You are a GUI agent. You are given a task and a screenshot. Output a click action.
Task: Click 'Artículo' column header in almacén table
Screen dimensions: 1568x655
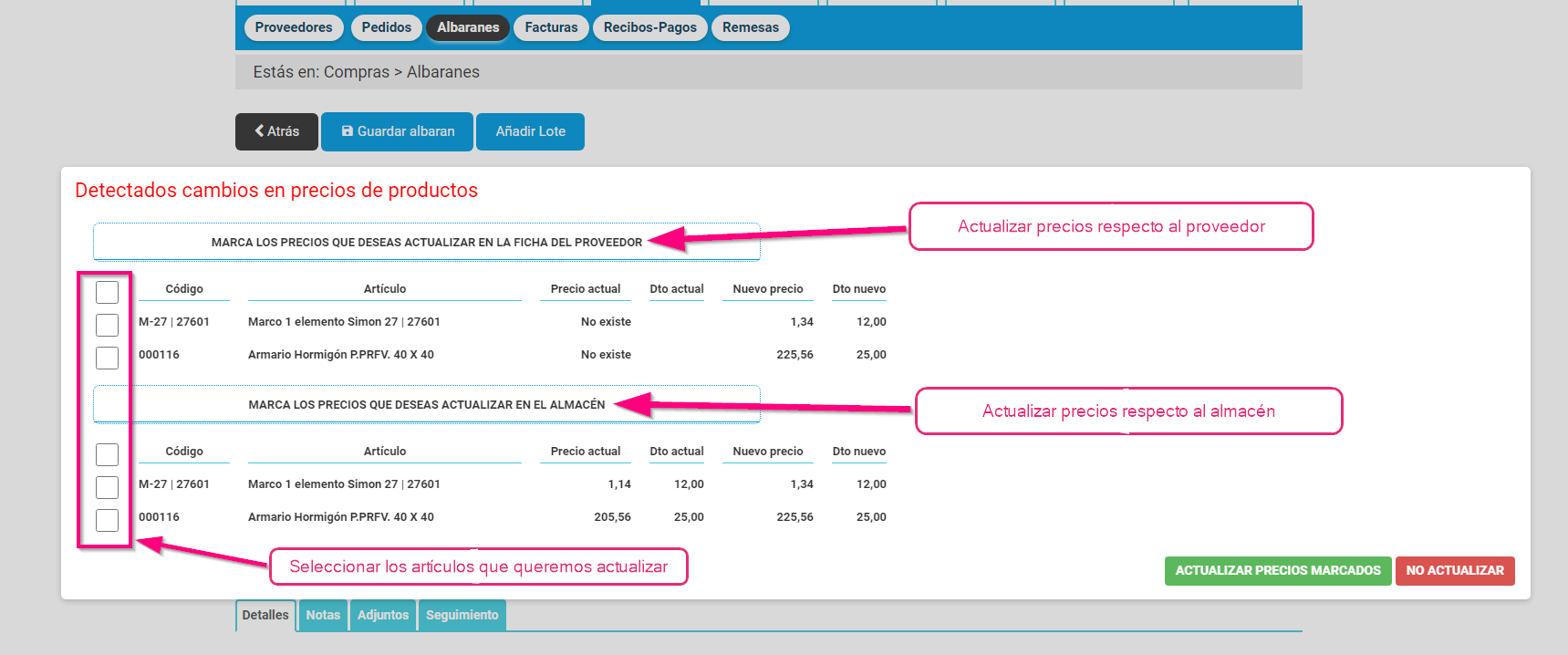pos(385,452)
